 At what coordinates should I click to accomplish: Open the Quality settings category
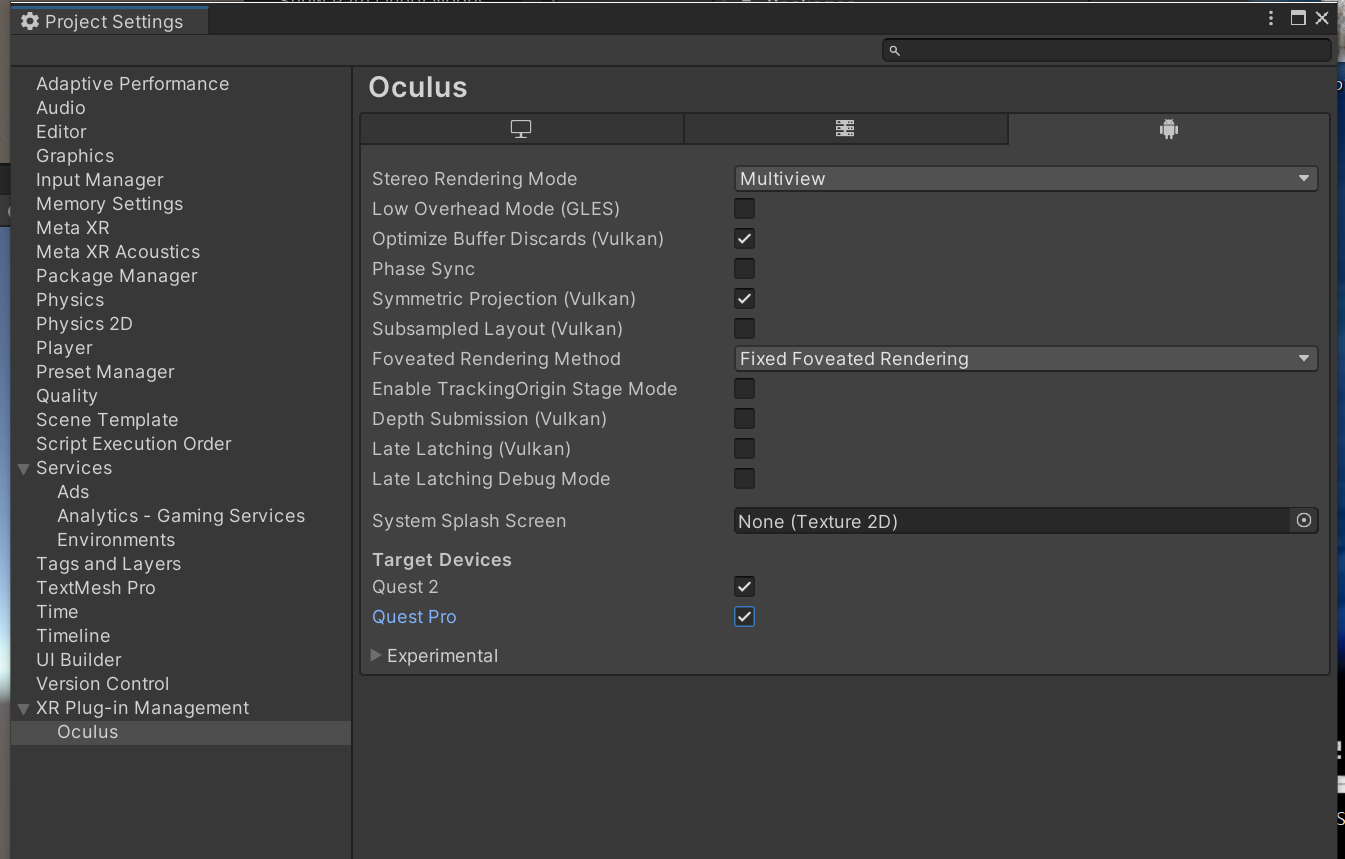tap(66, 396)
